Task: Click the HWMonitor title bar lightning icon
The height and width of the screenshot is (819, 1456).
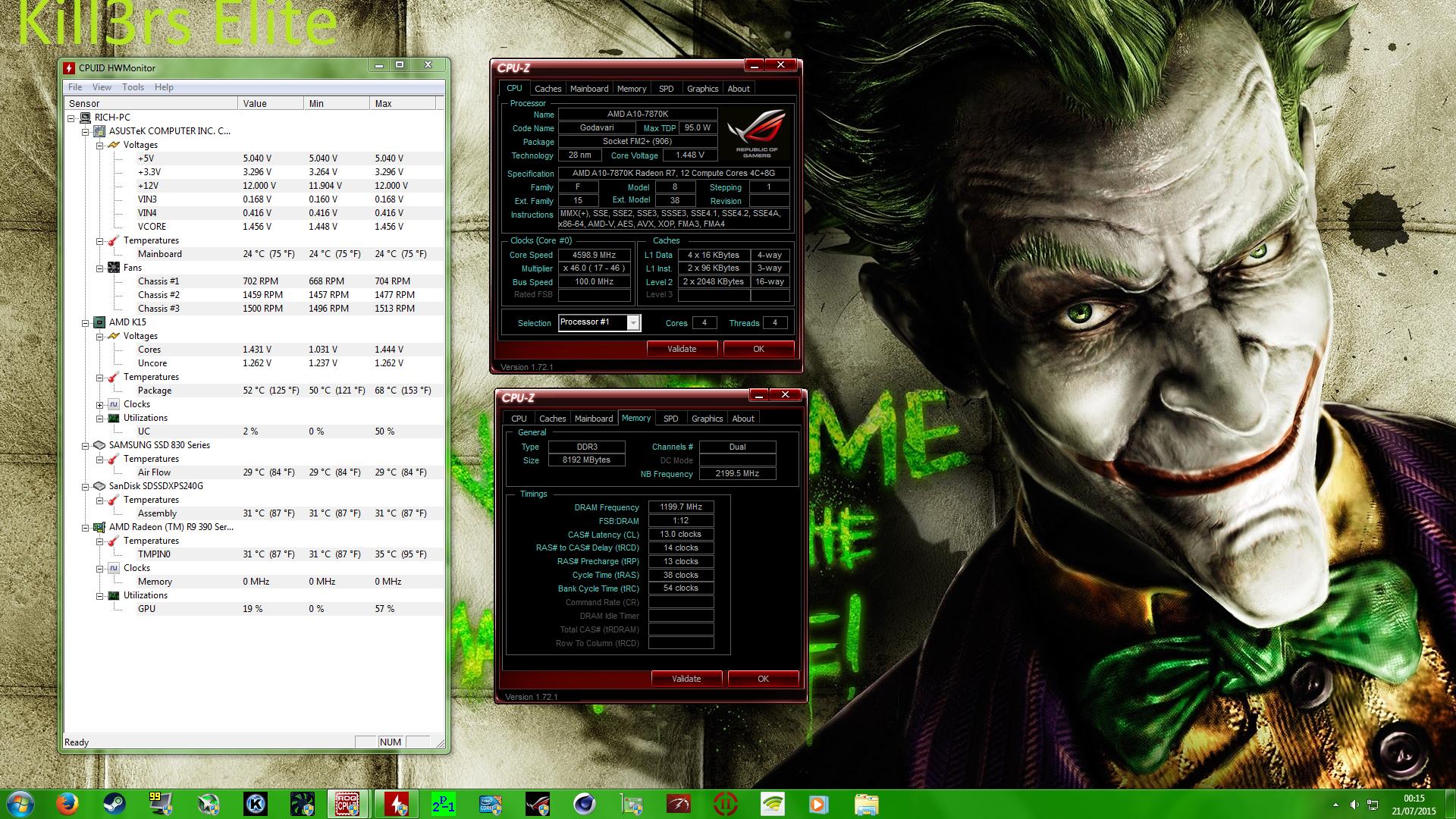Action: [70, 67]
